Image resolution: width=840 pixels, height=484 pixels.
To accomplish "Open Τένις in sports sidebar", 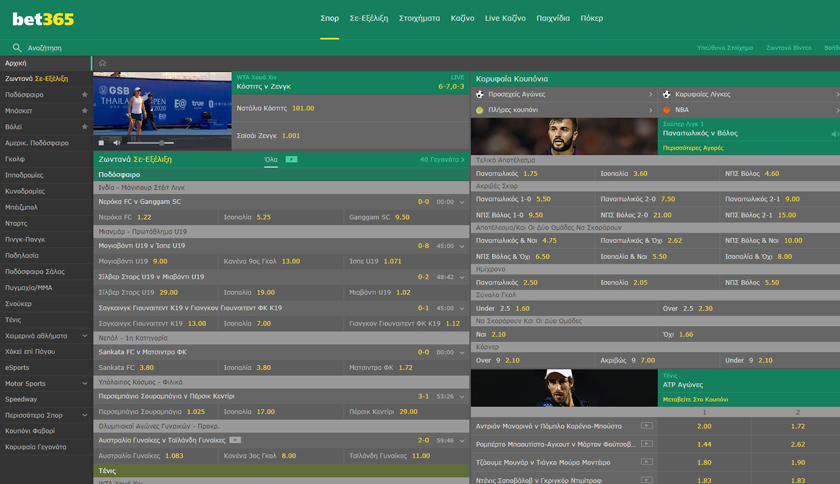I will 13,319.
